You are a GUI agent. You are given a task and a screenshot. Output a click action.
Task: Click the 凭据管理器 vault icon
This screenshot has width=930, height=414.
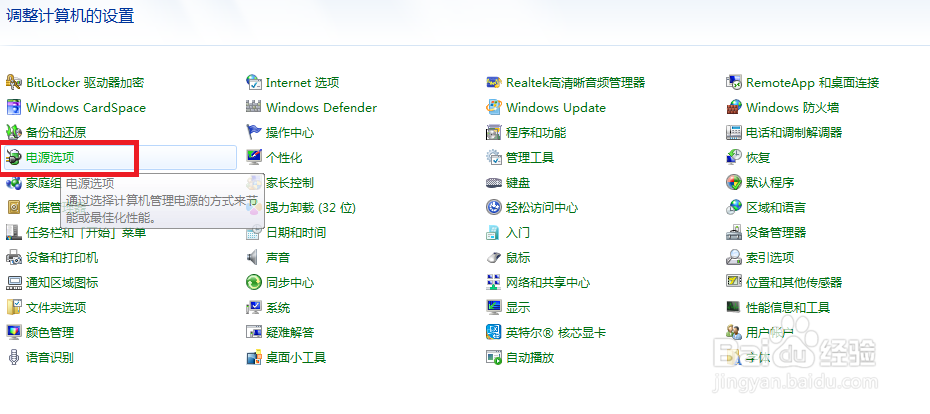[x=14, y=207]
